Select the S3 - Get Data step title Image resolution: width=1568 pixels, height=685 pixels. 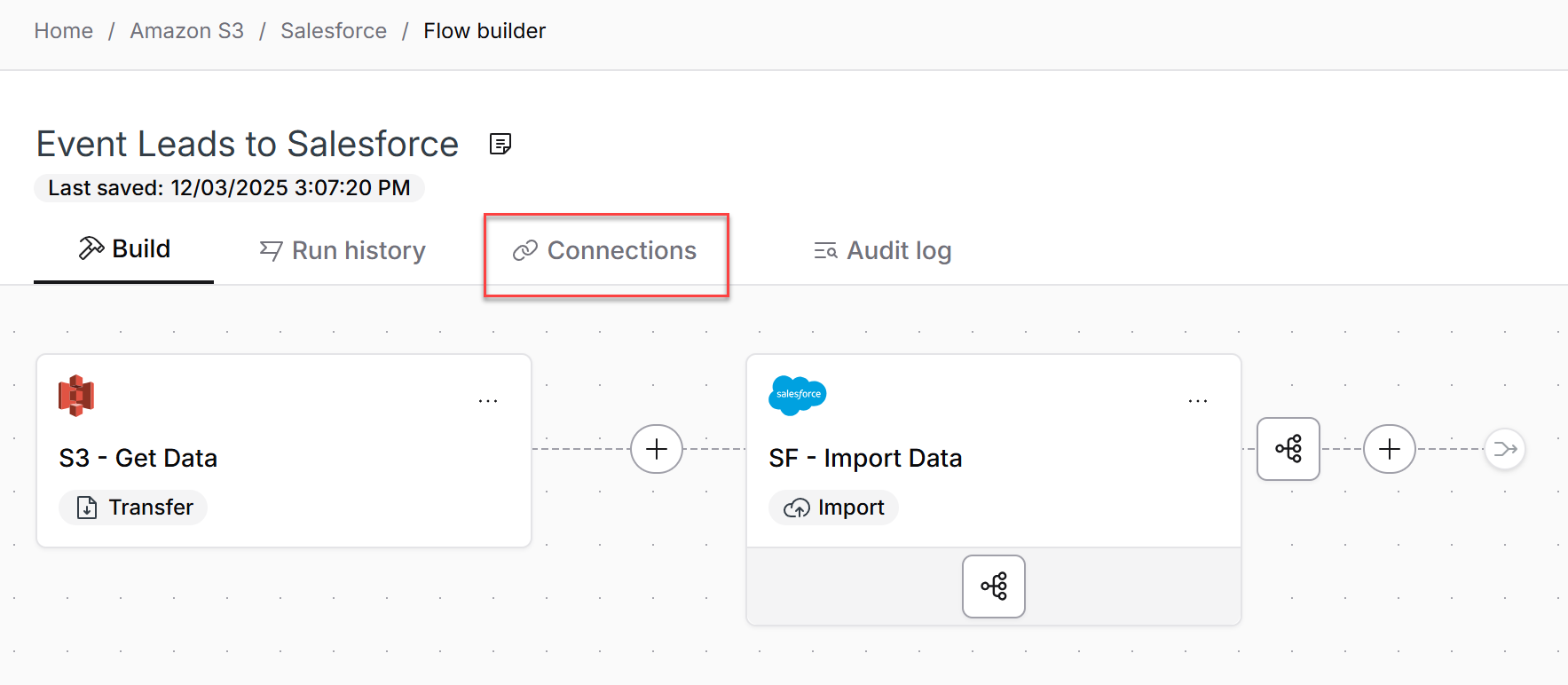click(x=138, y=458)
